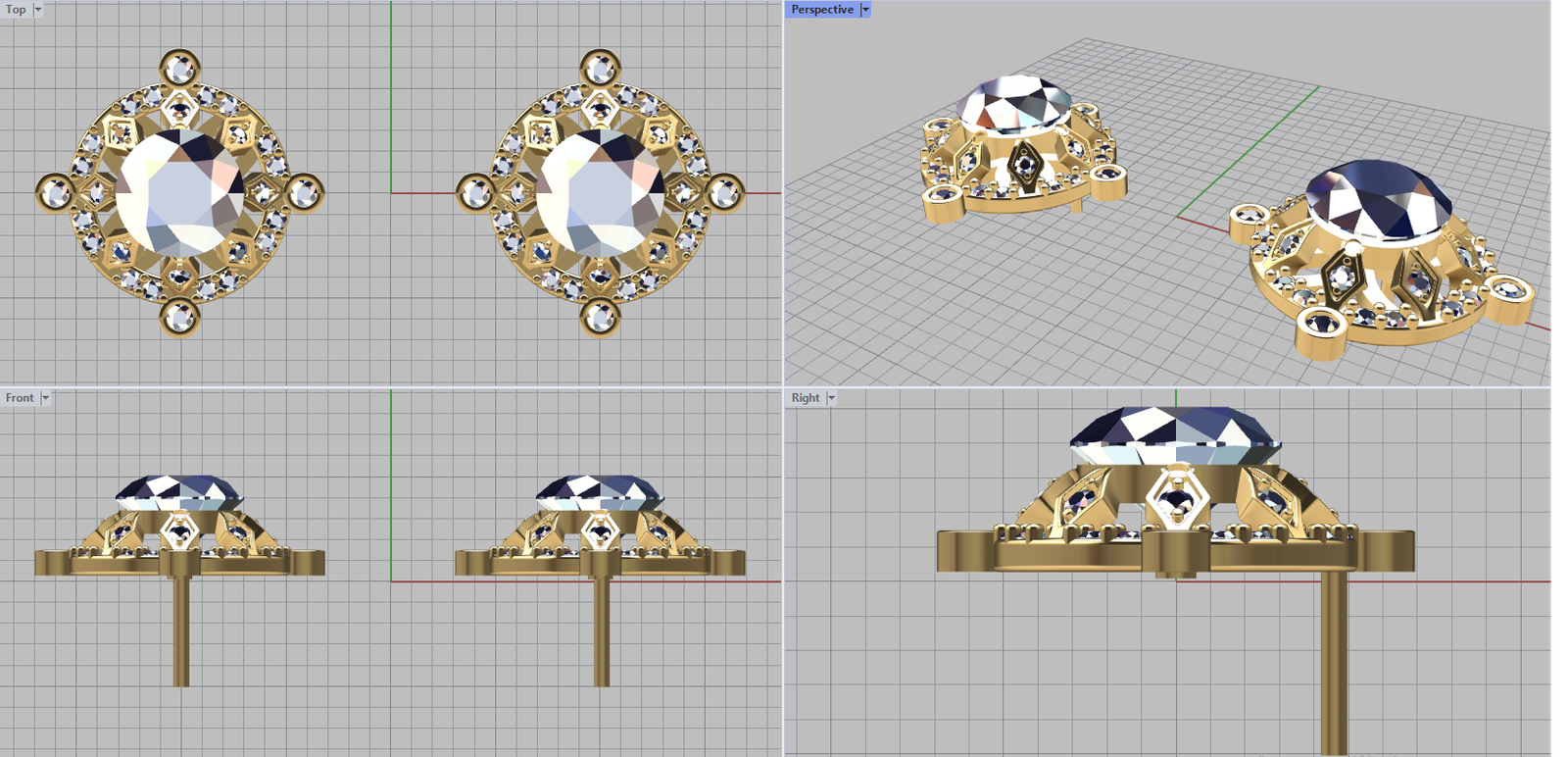
Task: Pick leftmost bezel stone of left earring, Top view
Action: 57,193
